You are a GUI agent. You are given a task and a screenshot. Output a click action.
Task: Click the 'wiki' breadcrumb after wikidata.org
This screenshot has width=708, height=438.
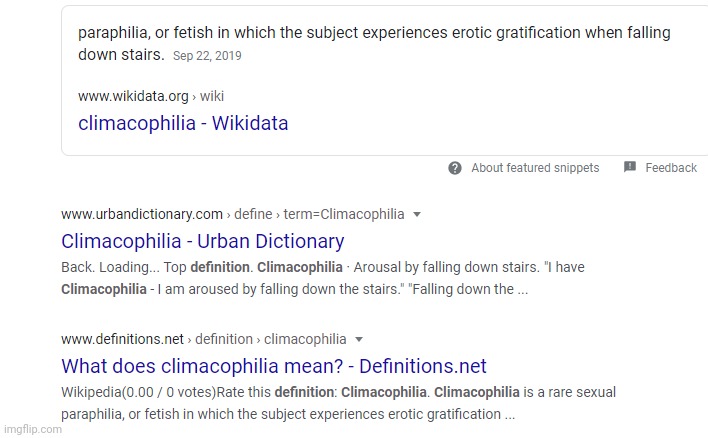212,97
